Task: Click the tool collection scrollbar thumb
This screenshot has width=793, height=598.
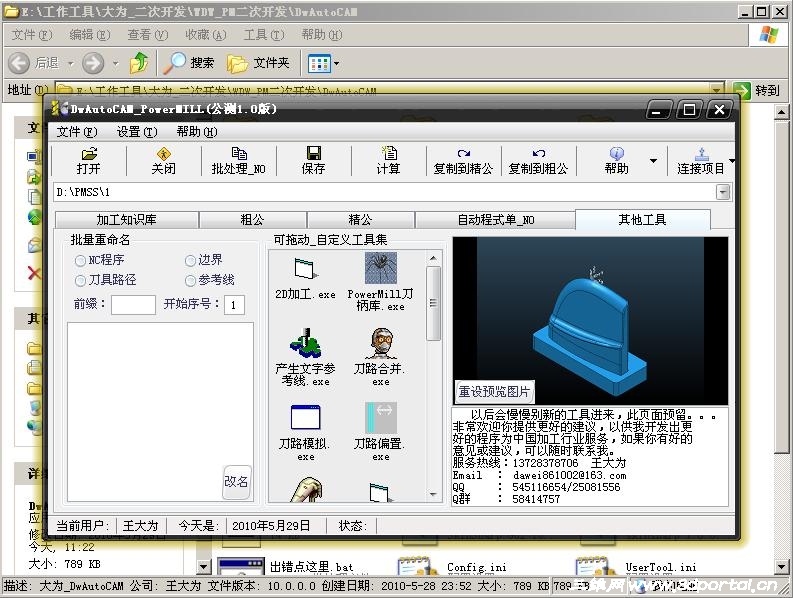Action: pyautogui.click(x=433, y=303)
